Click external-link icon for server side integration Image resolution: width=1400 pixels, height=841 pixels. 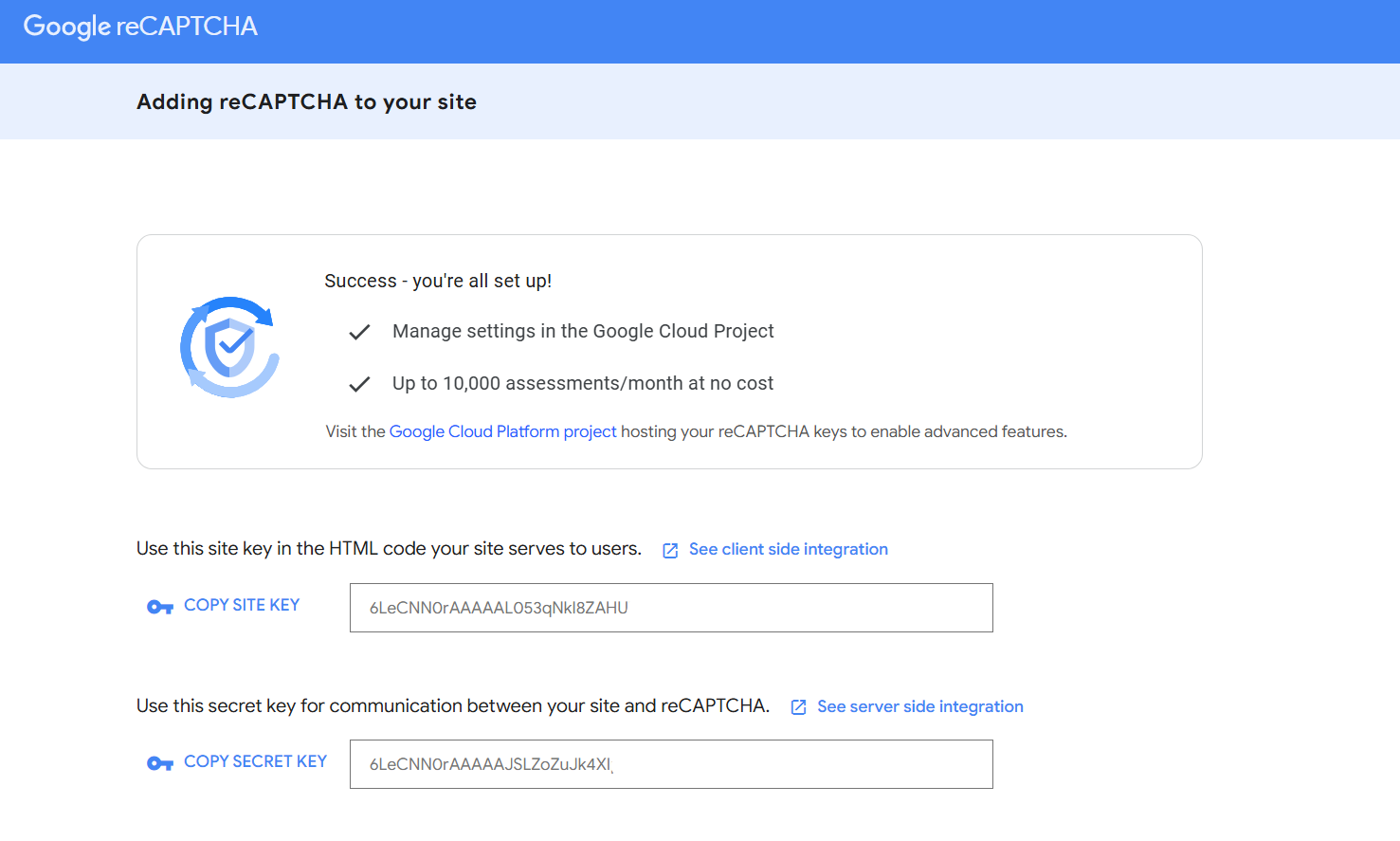(x=798, y=707)
